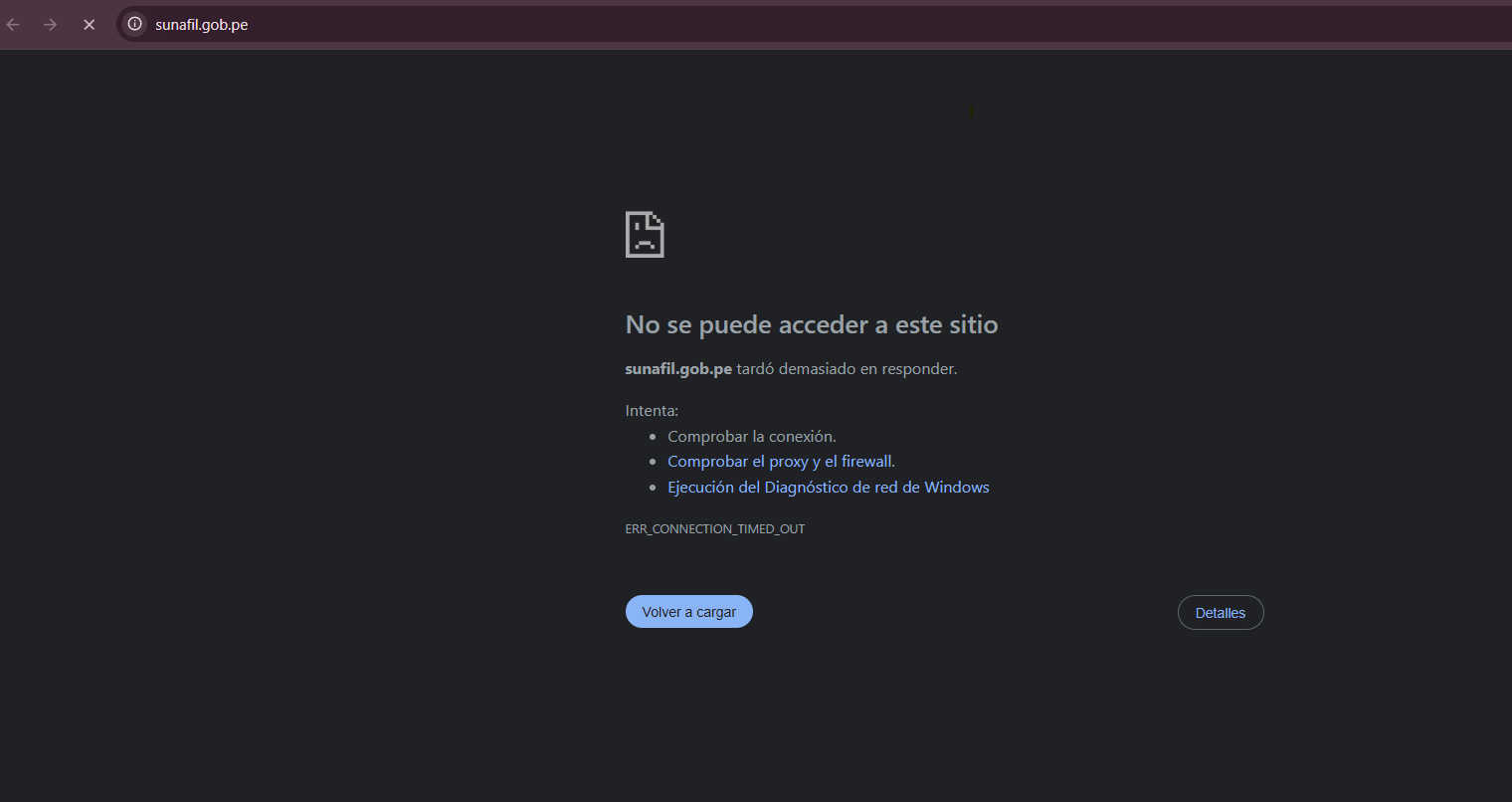Click Volver a cargar to reload
This screenshot has height=802, width=1512.
pyautogui.click(x=688, y=611)
